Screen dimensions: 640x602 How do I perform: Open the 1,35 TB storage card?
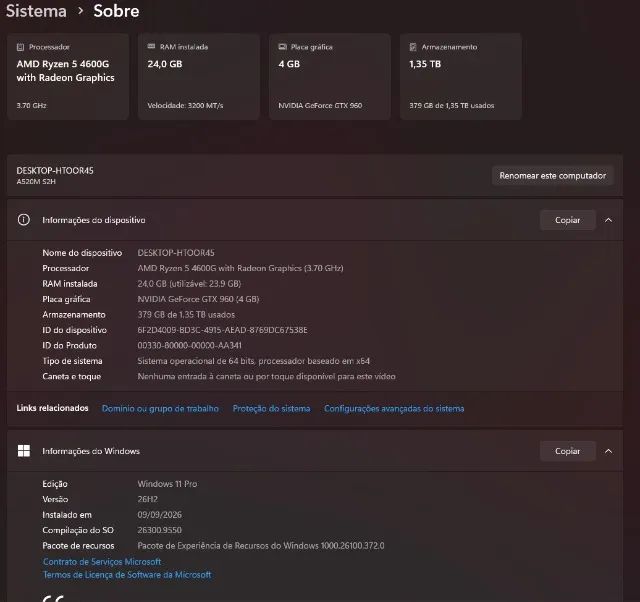[x=461, y=76]
